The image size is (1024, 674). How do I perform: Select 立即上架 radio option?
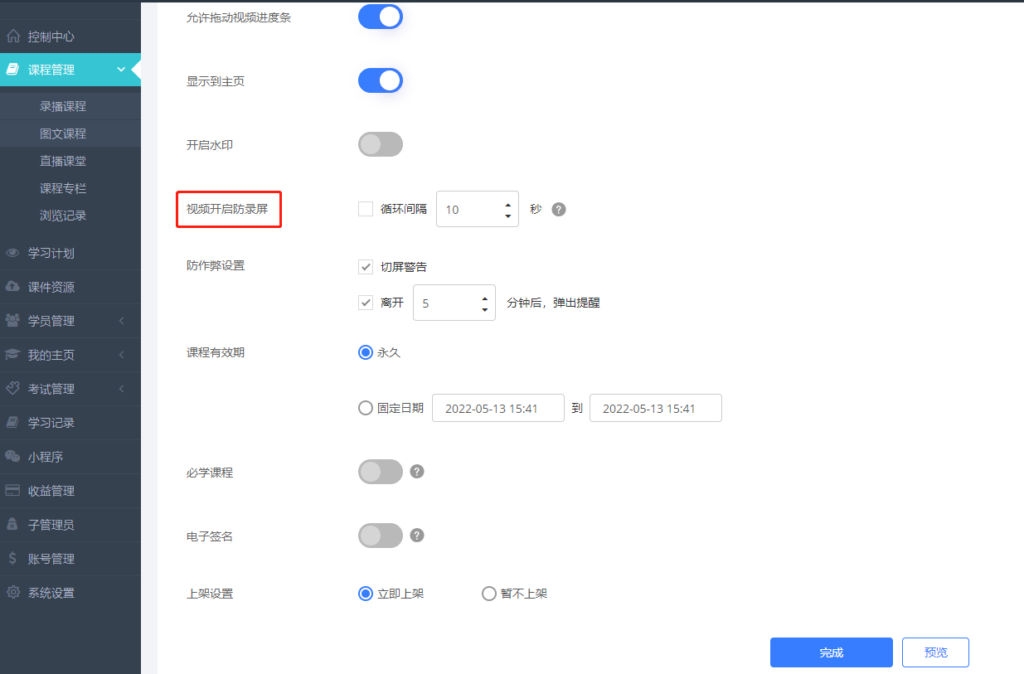[366, 594]
